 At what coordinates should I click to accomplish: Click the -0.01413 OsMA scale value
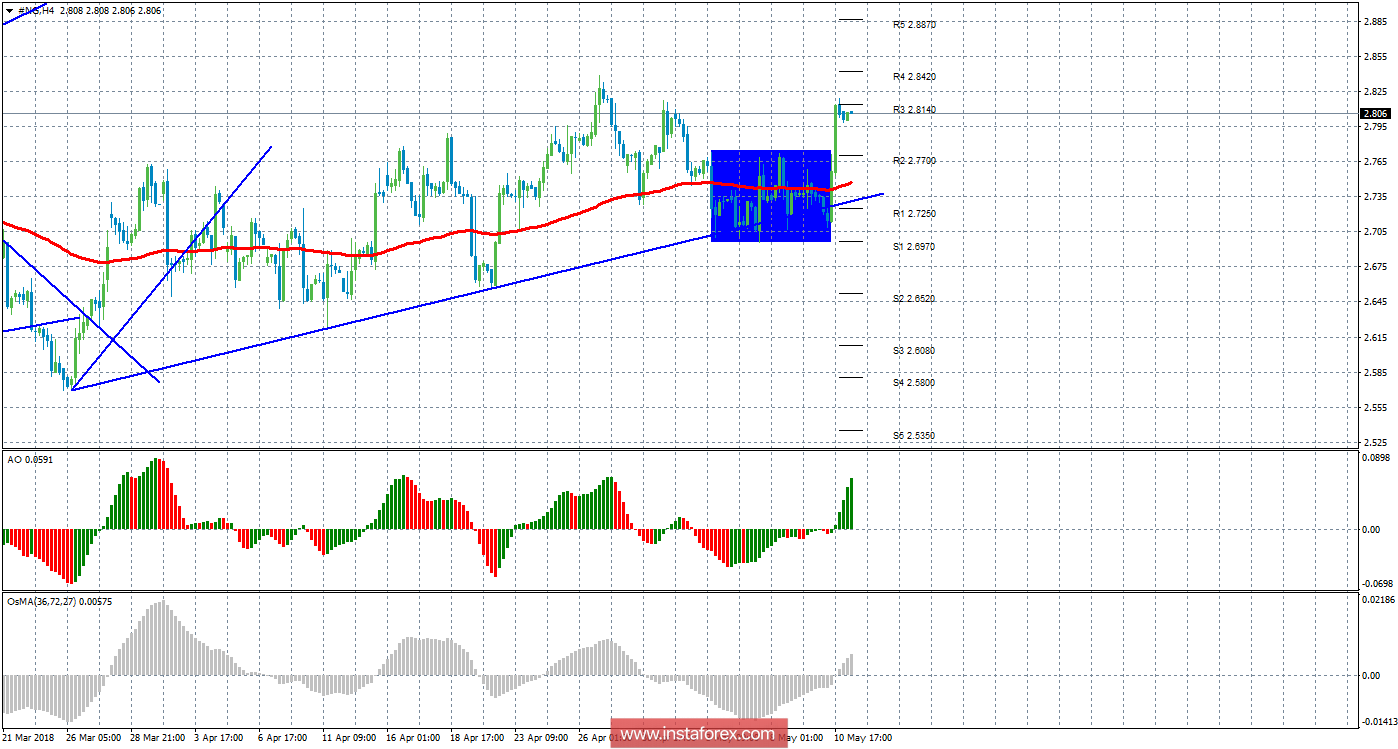1378,721
